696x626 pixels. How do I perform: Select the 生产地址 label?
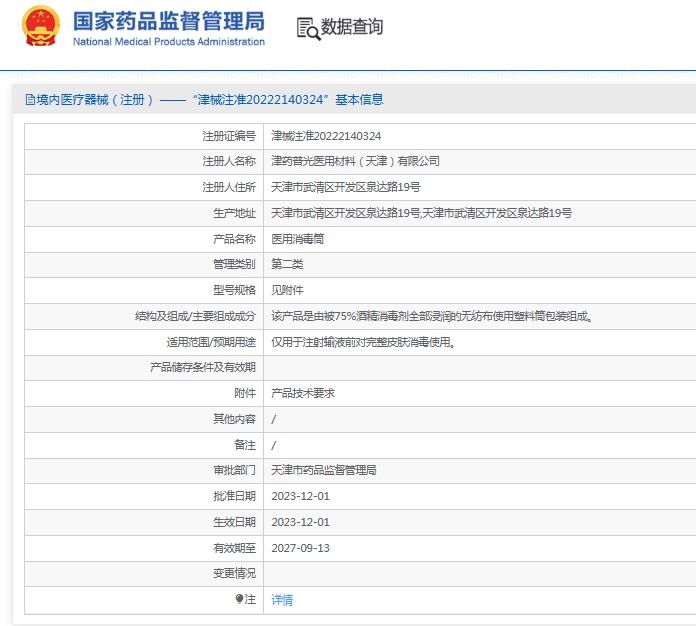pos(234,213)
